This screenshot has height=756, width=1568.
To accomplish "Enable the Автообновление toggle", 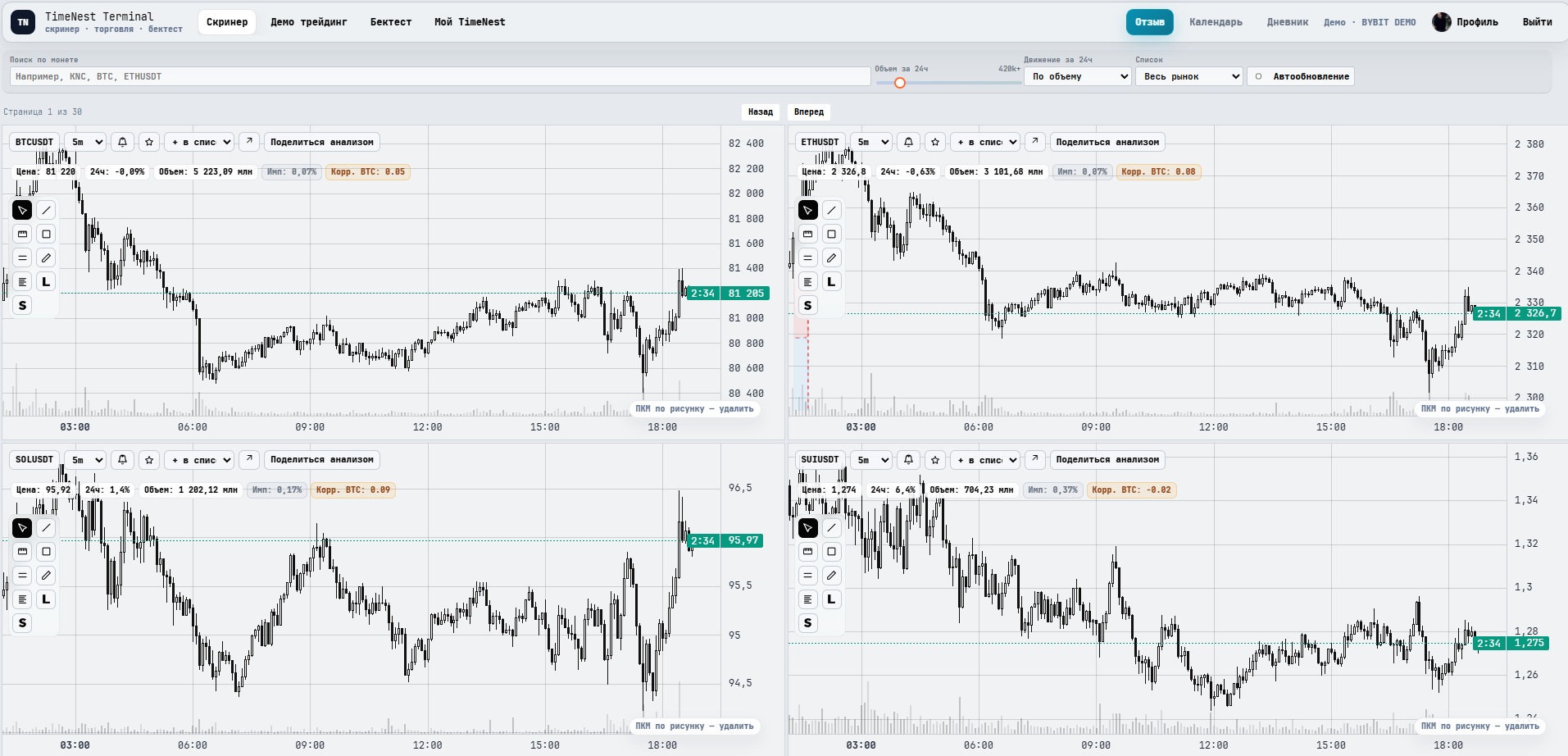I will click(x=1301, y=76).
